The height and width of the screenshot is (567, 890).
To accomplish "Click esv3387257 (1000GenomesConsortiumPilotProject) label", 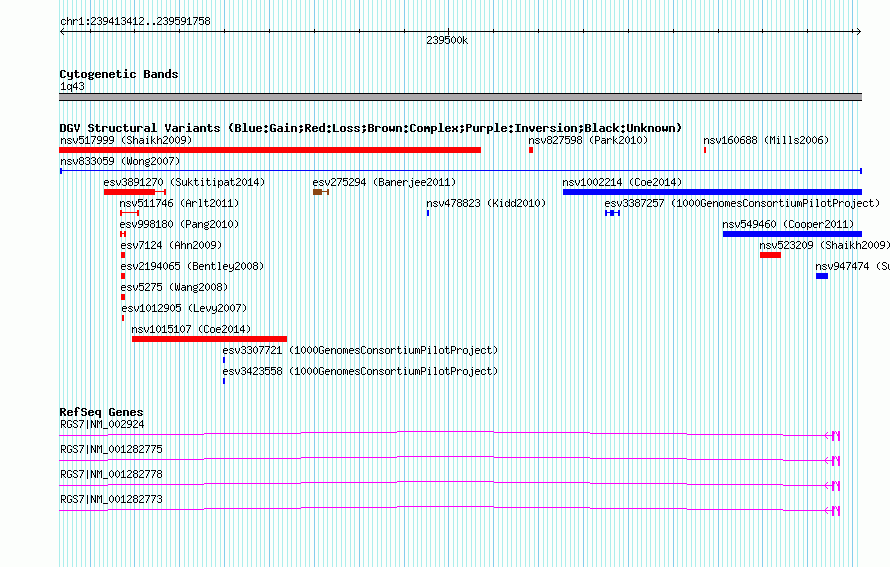I will 742,203.
